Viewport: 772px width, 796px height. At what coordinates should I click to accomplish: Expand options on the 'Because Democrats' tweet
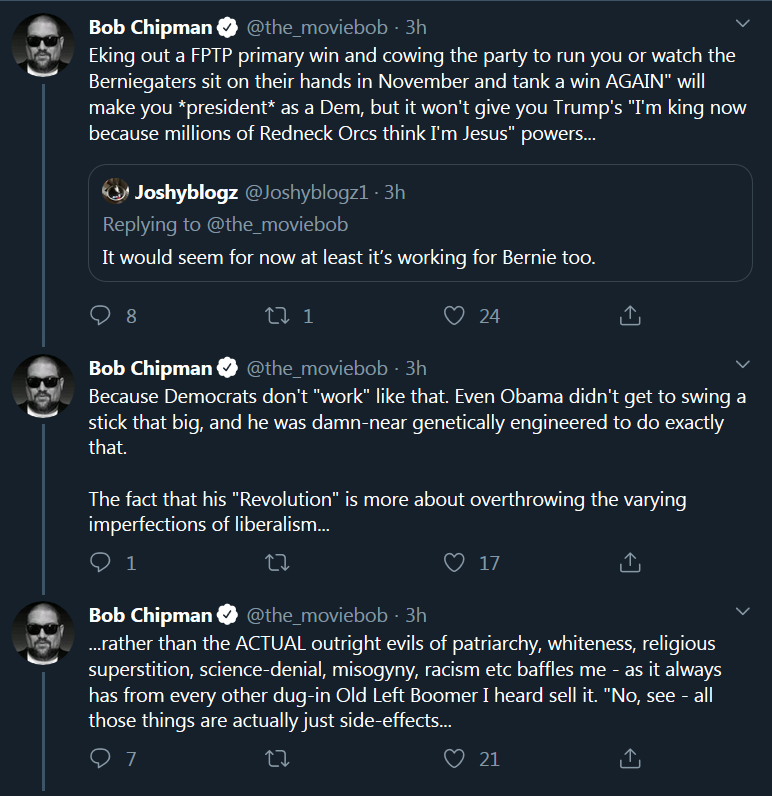pos(743,364)
